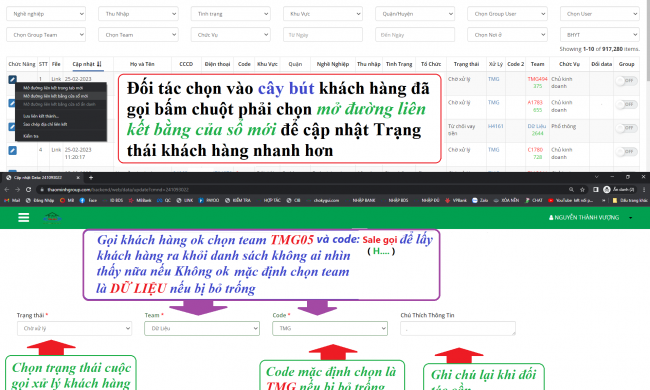Click the edit pencil icon in row 1

coord(12,79)
